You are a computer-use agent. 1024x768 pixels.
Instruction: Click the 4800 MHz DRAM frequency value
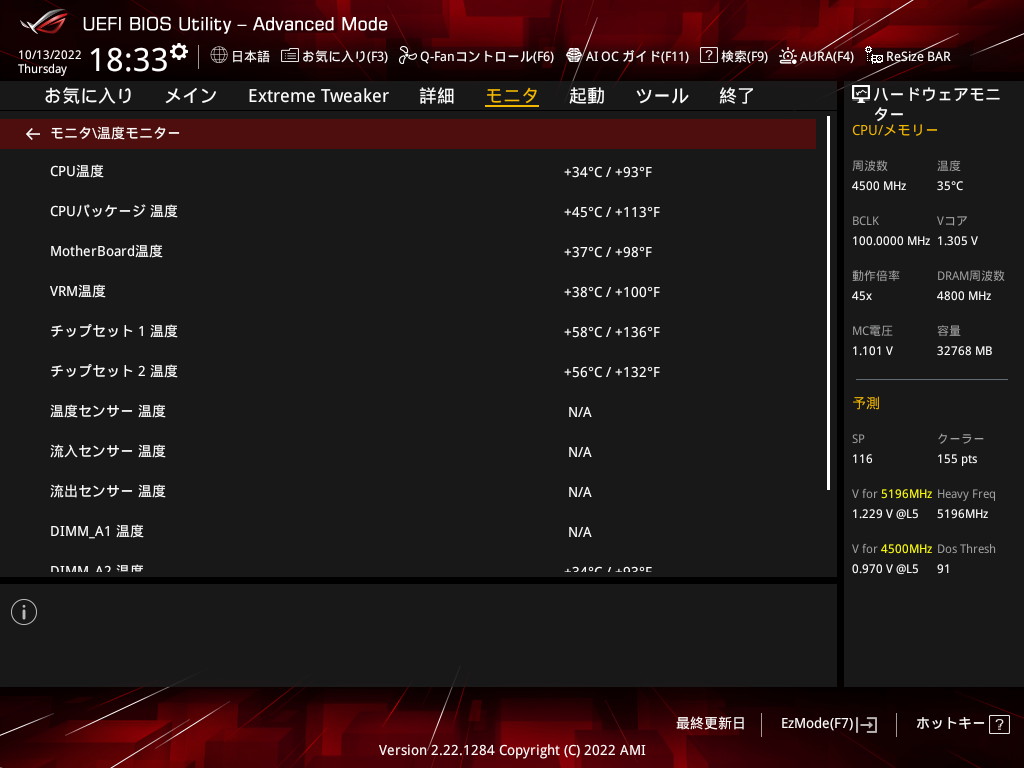[964, 296]
